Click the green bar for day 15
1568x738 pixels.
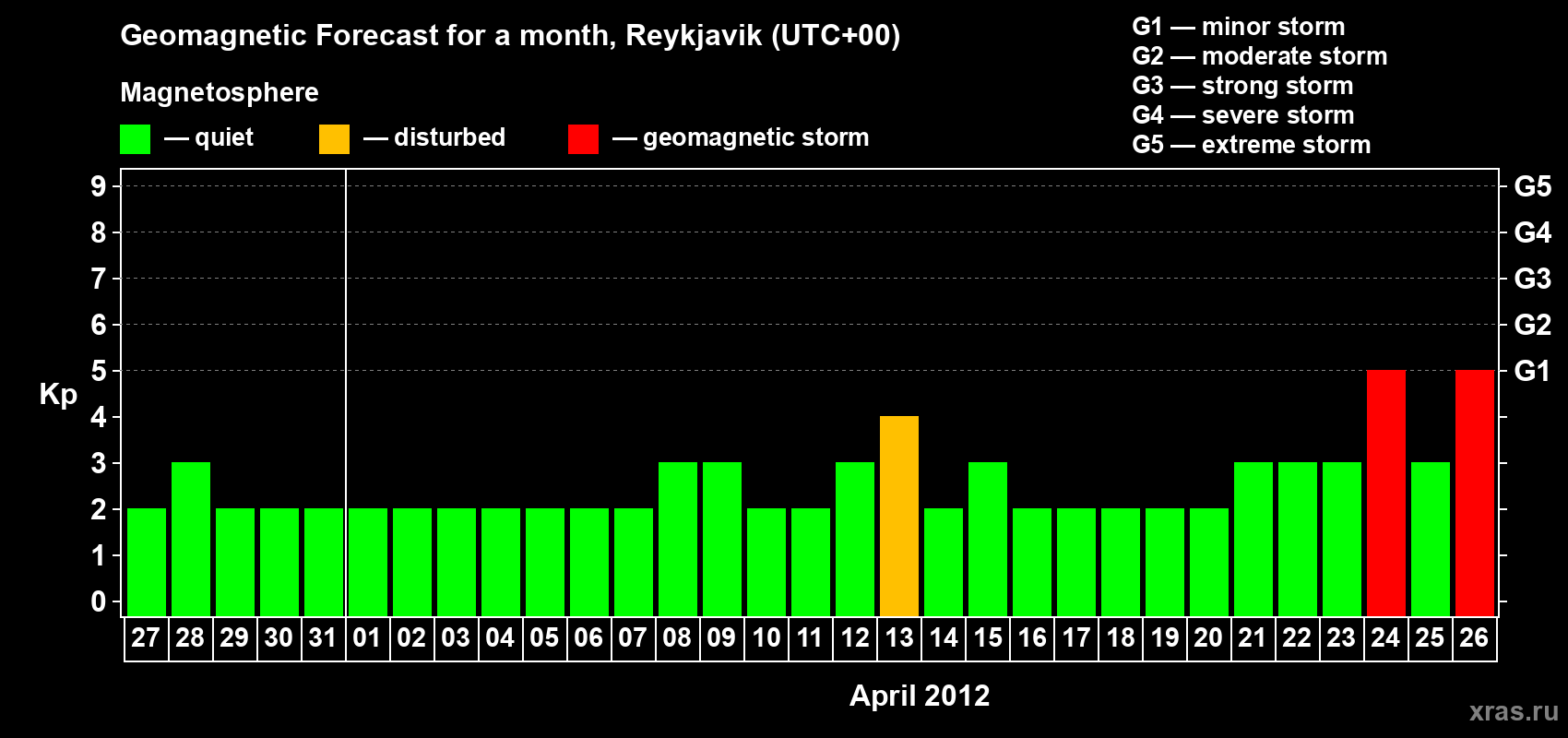[x=988, y=539]
